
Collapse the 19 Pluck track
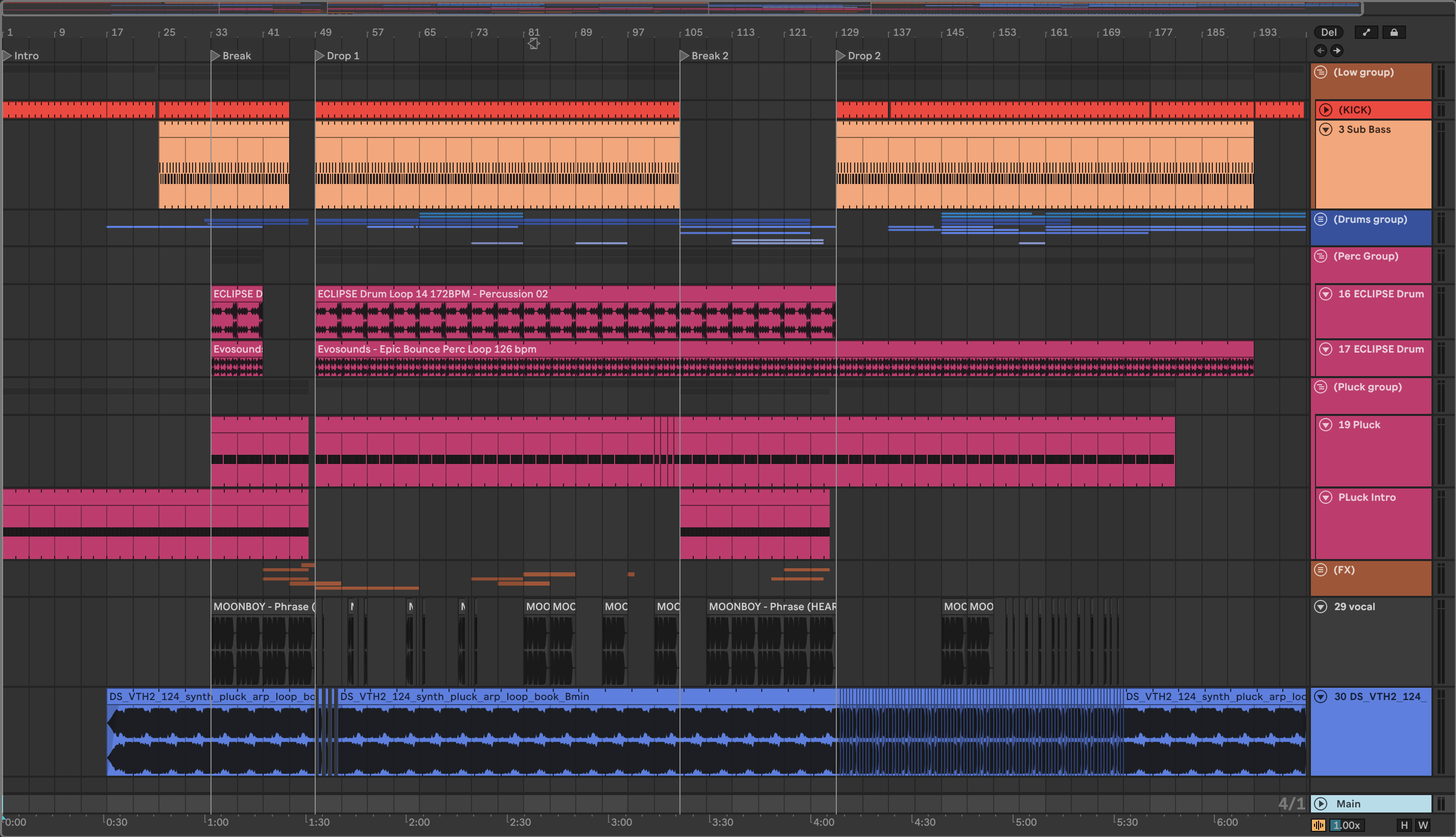point(1326,425)
